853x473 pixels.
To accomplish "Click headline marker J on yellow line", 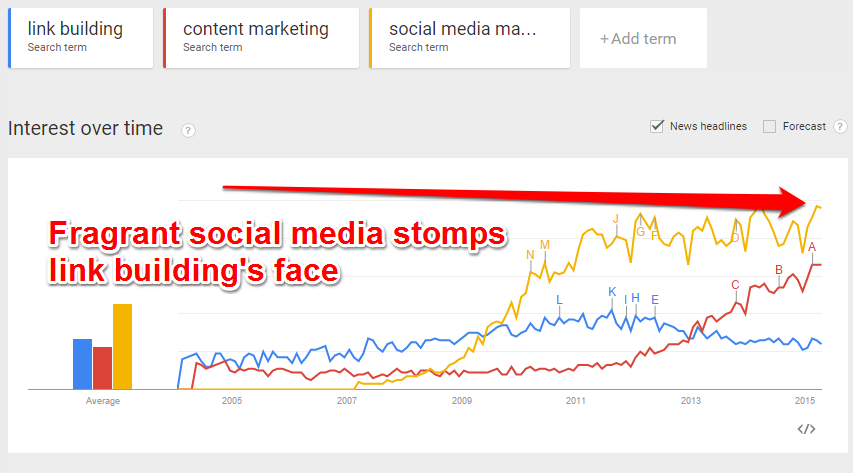I will [x=616, y=219].
